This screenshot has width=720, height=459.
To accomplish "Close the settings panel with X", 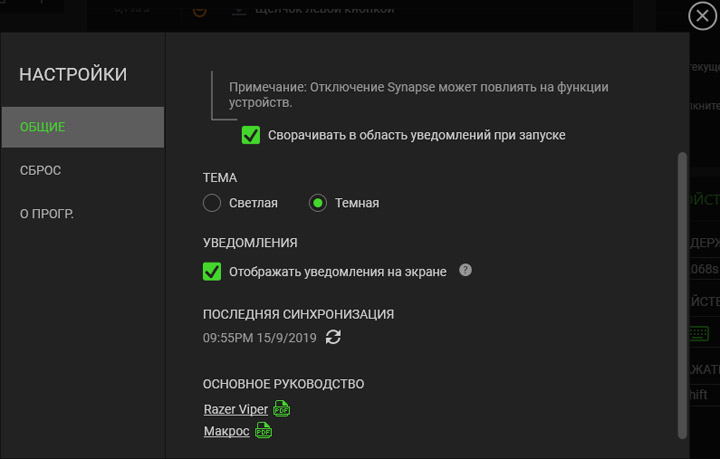I will [x=703, y=17].
